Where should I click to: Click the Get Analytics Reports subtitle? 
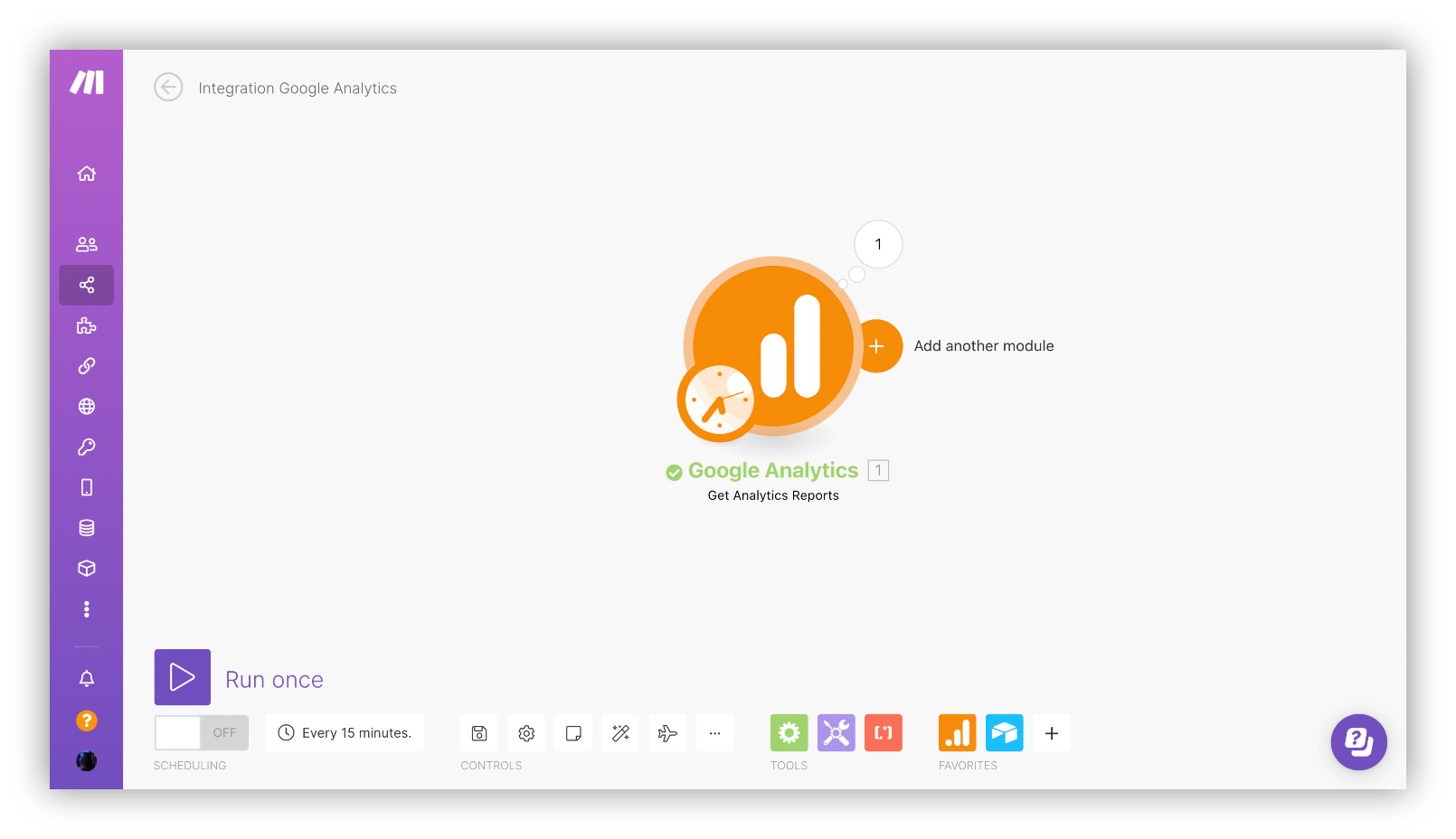coord(773,495)
